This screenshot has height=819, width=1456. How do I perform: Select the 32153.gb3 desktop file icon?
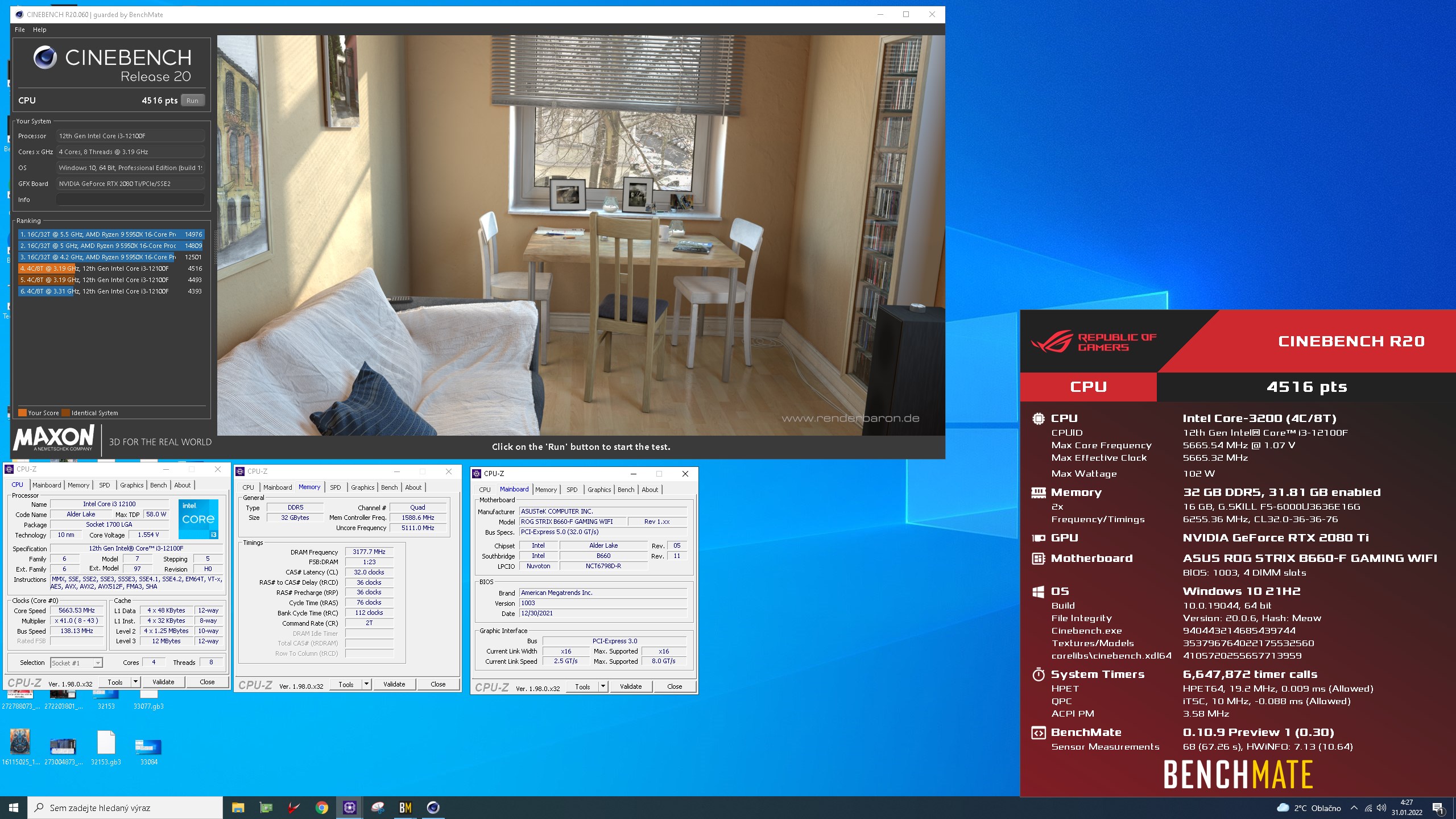106,747
